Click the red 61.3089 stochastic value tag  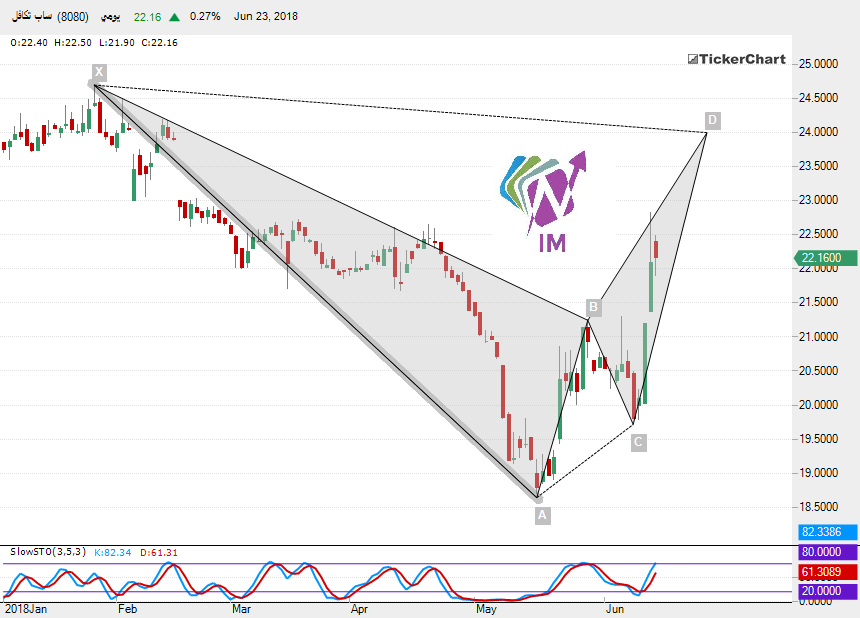(x=826, y=572)
